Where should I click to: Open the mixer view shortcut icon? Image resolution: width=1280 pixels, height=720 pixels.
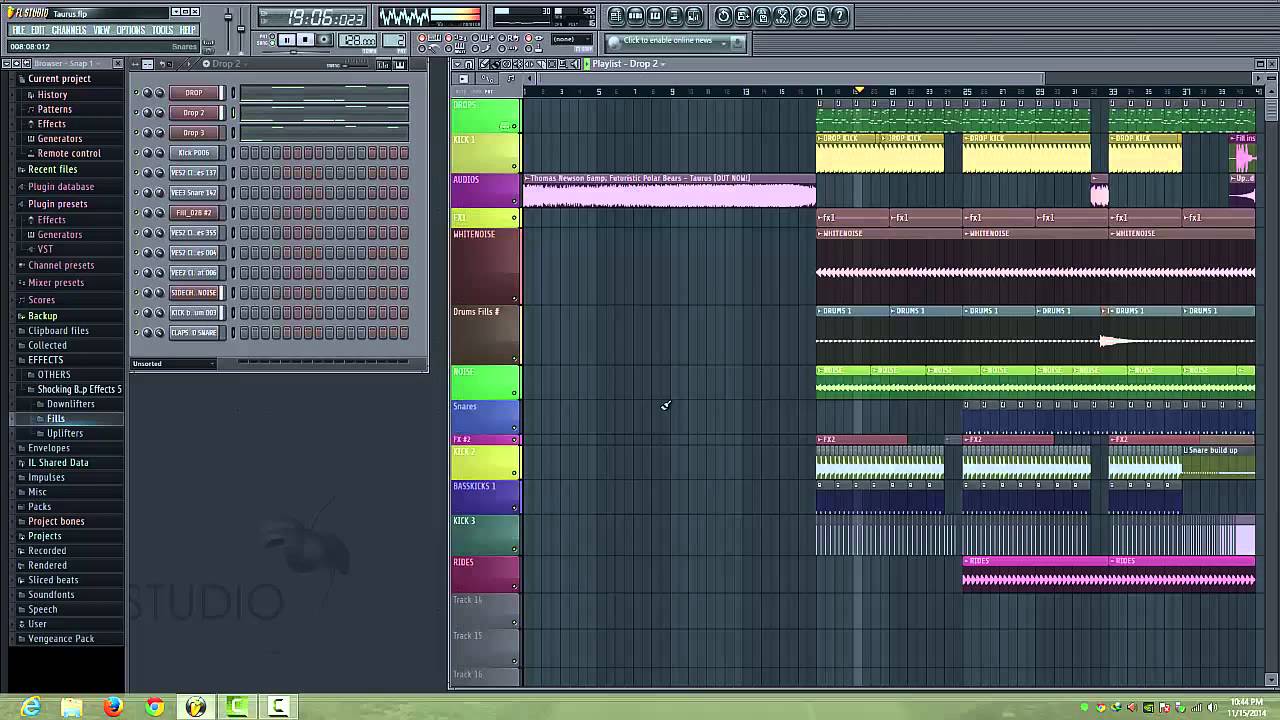point(694,16)
